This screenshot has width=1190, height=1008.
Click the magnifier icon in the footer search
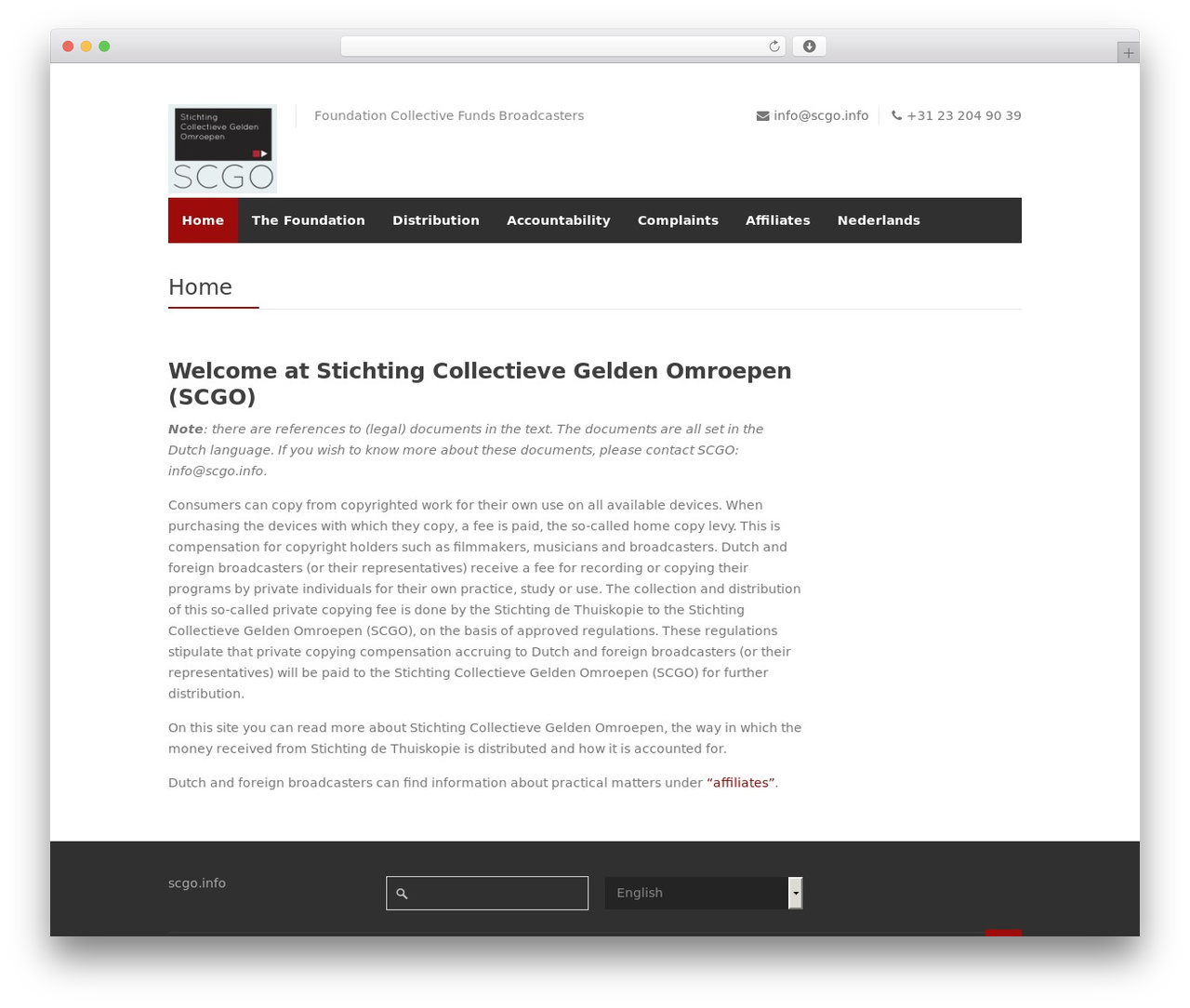click(x=402, y=894)
